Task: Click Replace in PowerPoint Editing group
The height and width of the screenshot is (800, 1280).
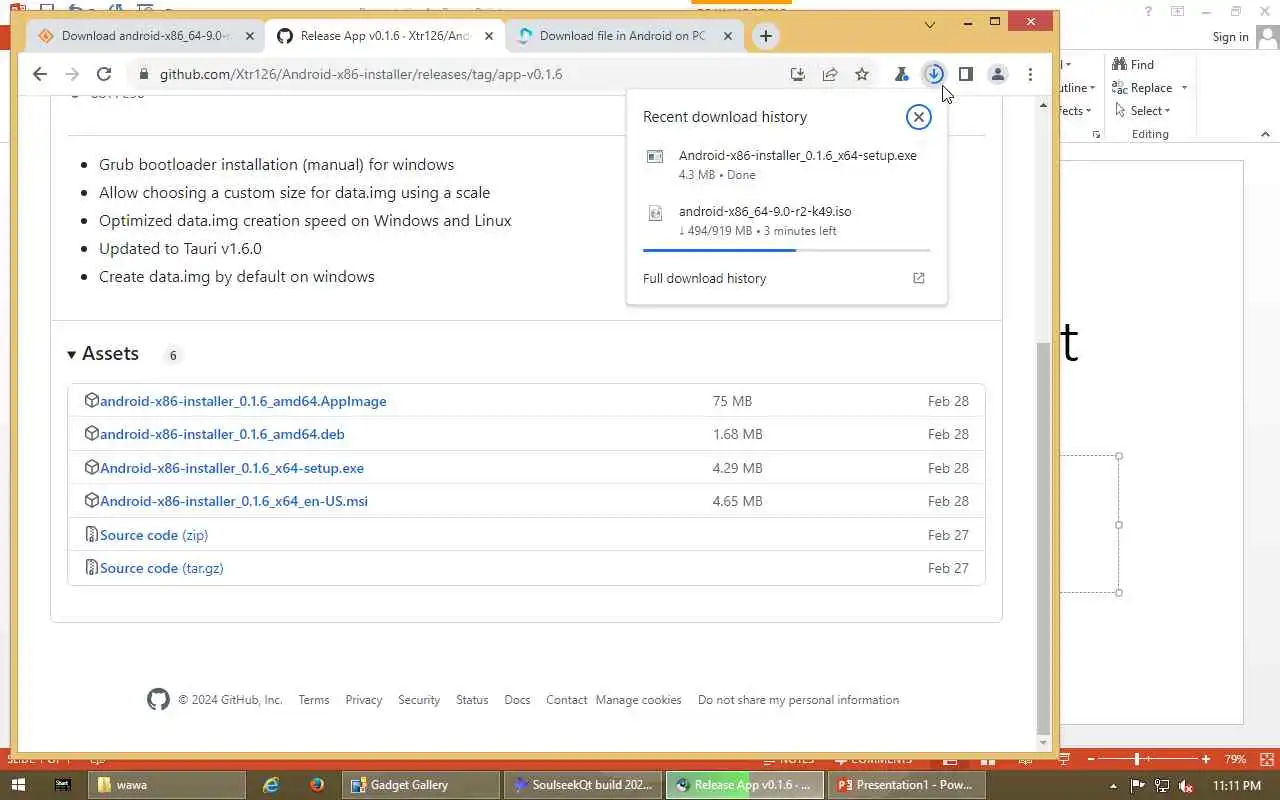Action: pyautogui.click(x=1143, y=88)
